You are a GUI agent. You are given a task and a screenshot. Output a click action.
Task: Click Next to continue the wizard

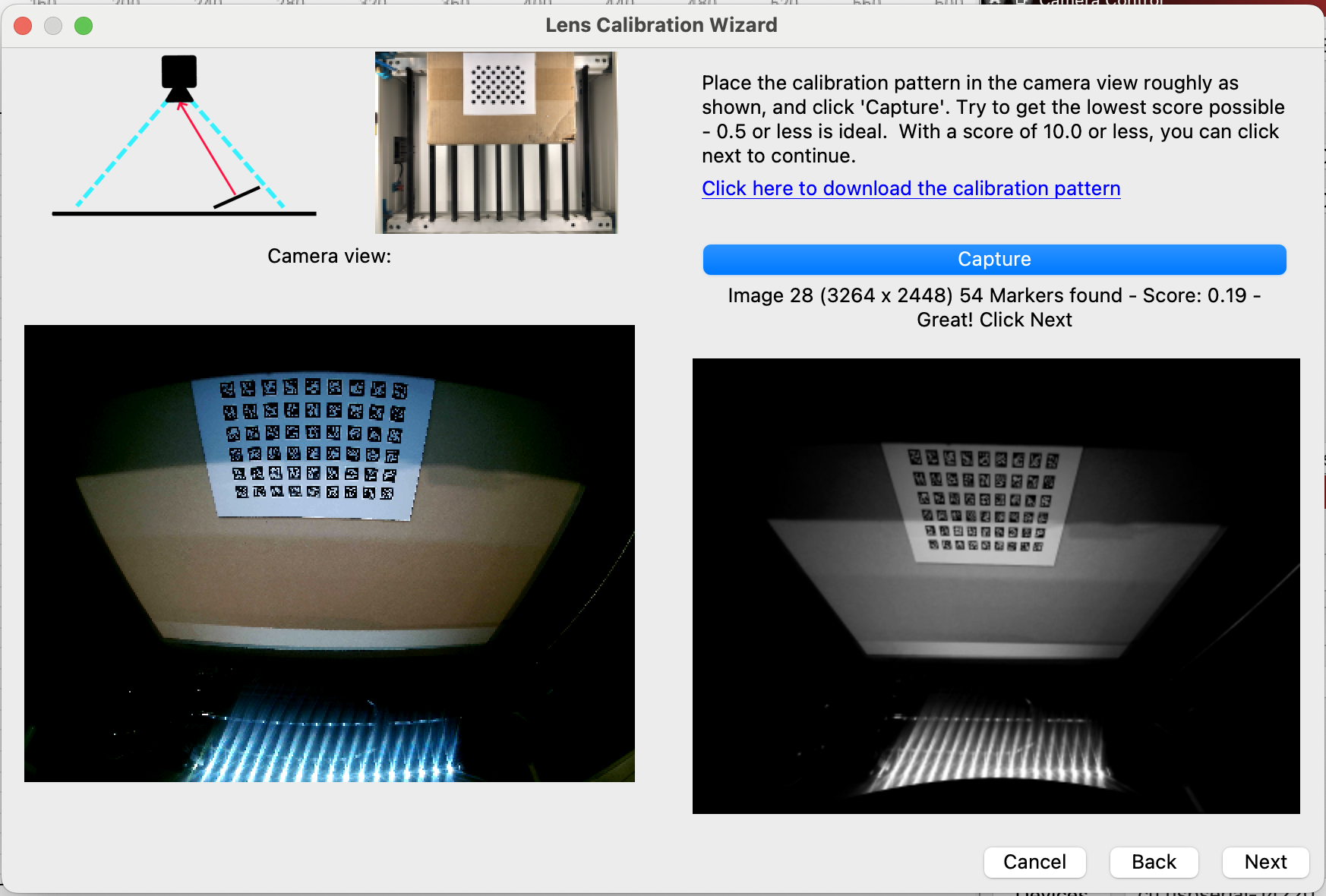point(1265,862)
